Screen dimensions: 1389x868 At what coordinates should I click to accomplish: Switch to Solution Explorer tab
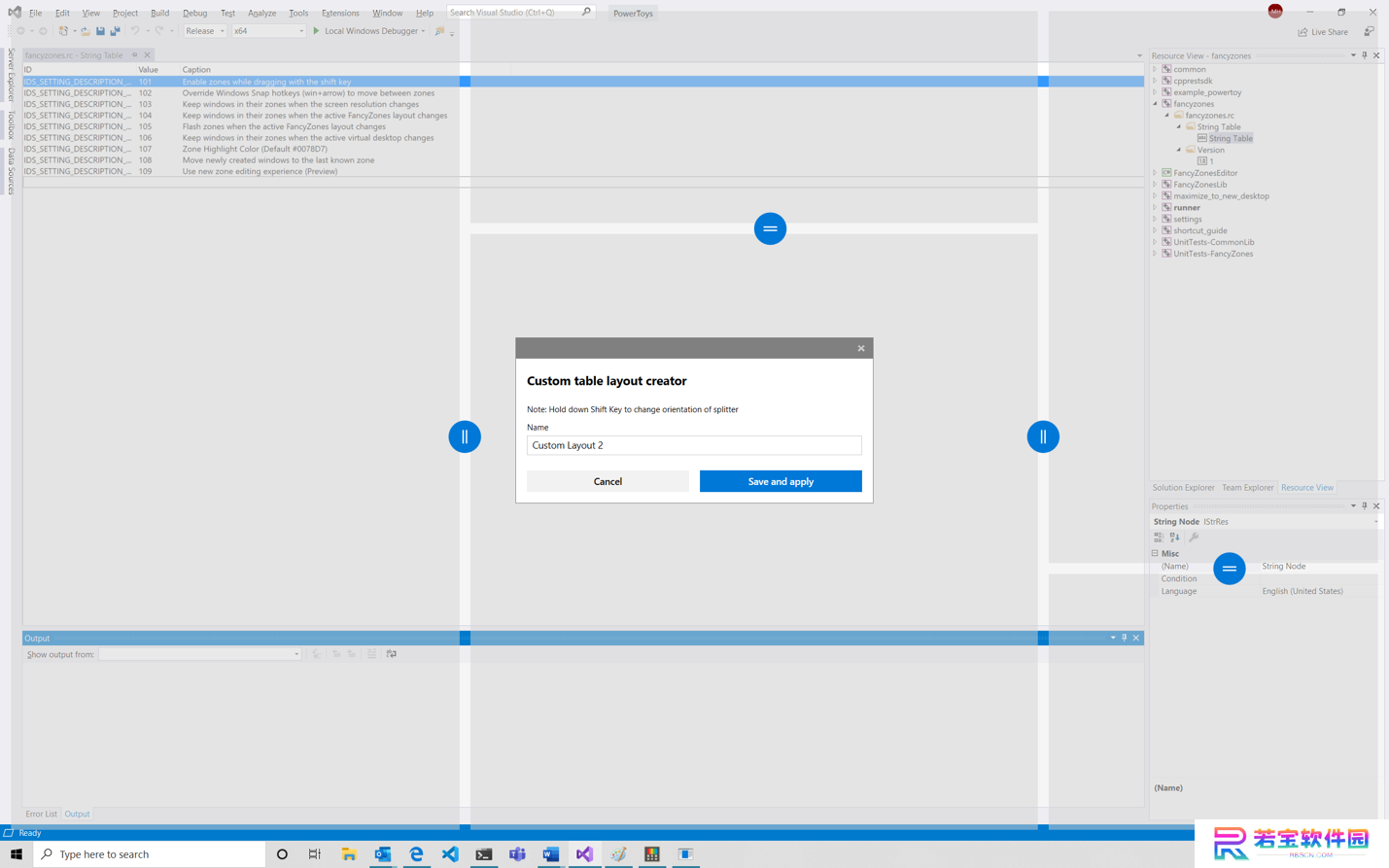tap(1183, 488)
